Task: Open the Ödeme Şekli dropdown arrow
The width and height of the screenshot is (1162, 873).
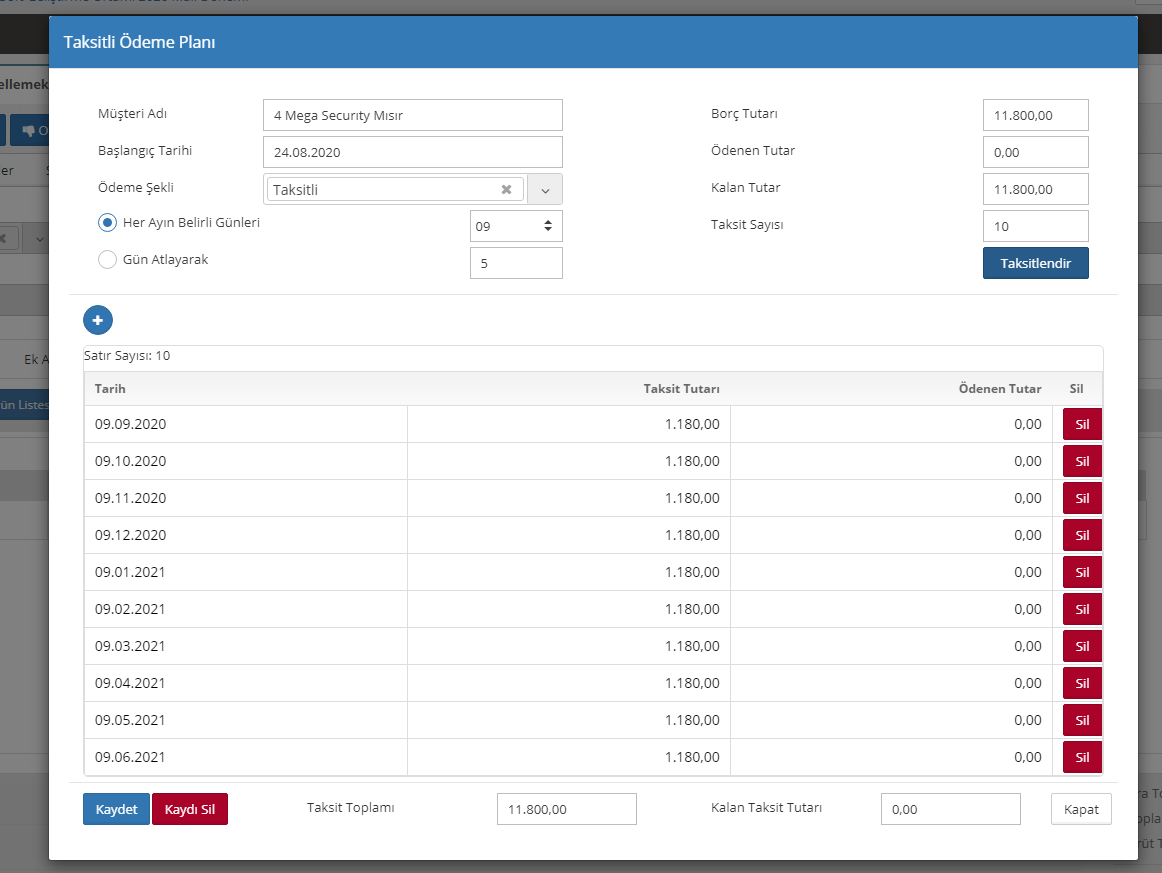Action: [x=545, y=189]
